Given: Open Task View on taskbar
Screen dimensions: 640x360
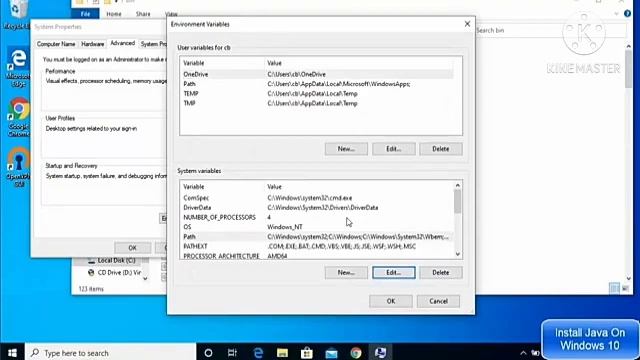Looking at the screenshot, I should 232,353.
